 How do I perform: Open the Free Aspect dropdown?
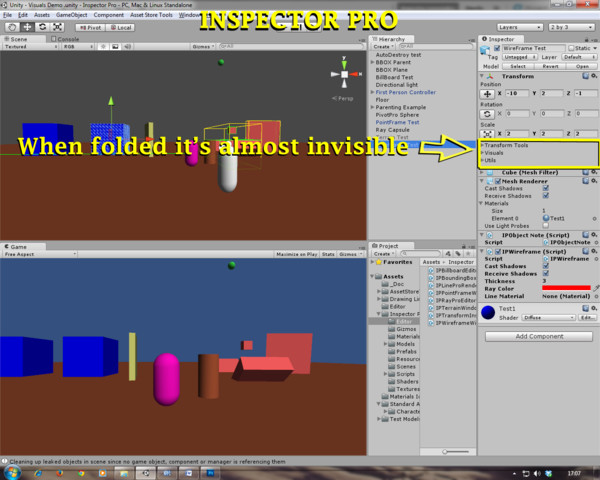pos(40,254)
